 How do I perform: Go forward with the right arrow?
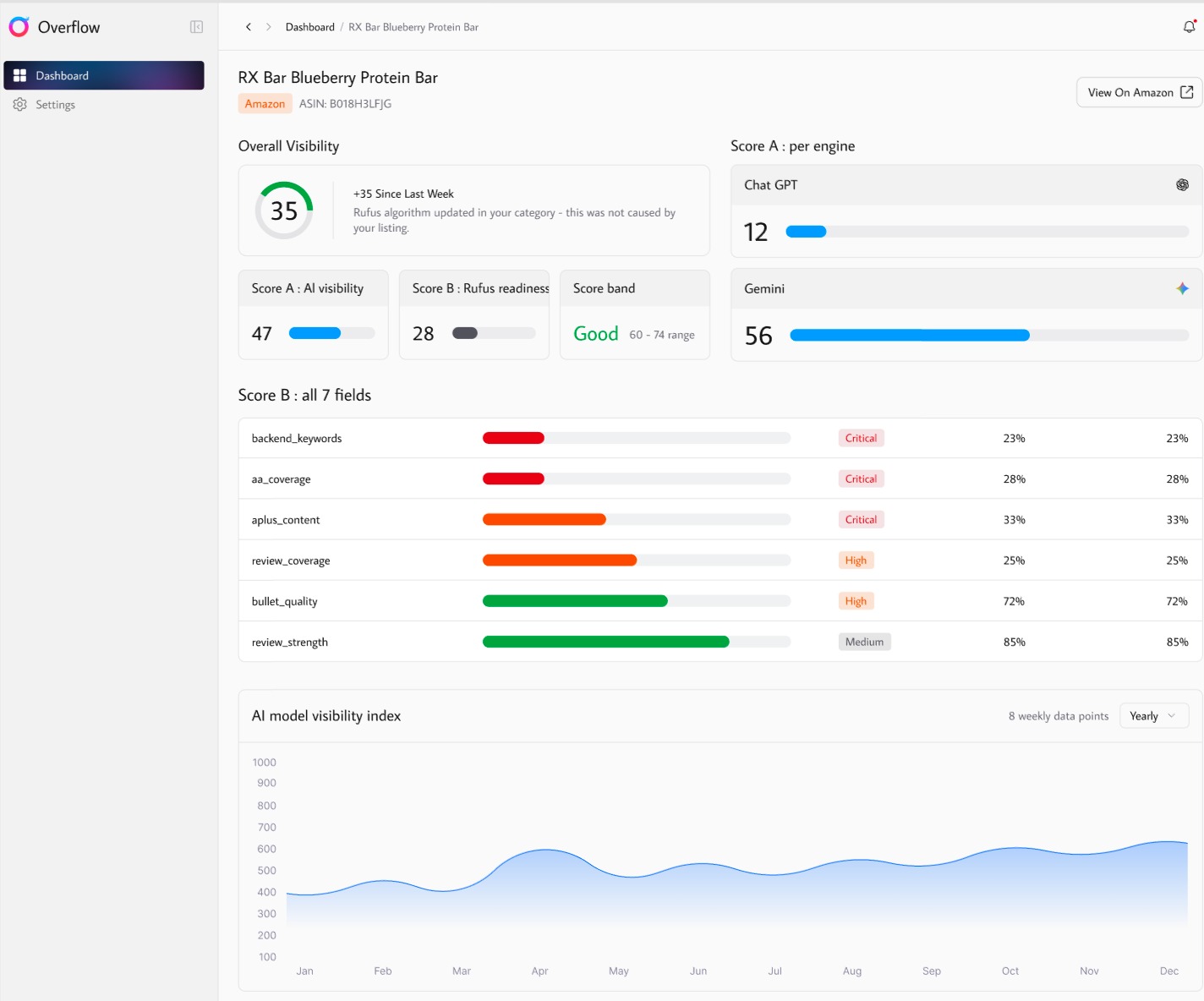coord(269,27)
